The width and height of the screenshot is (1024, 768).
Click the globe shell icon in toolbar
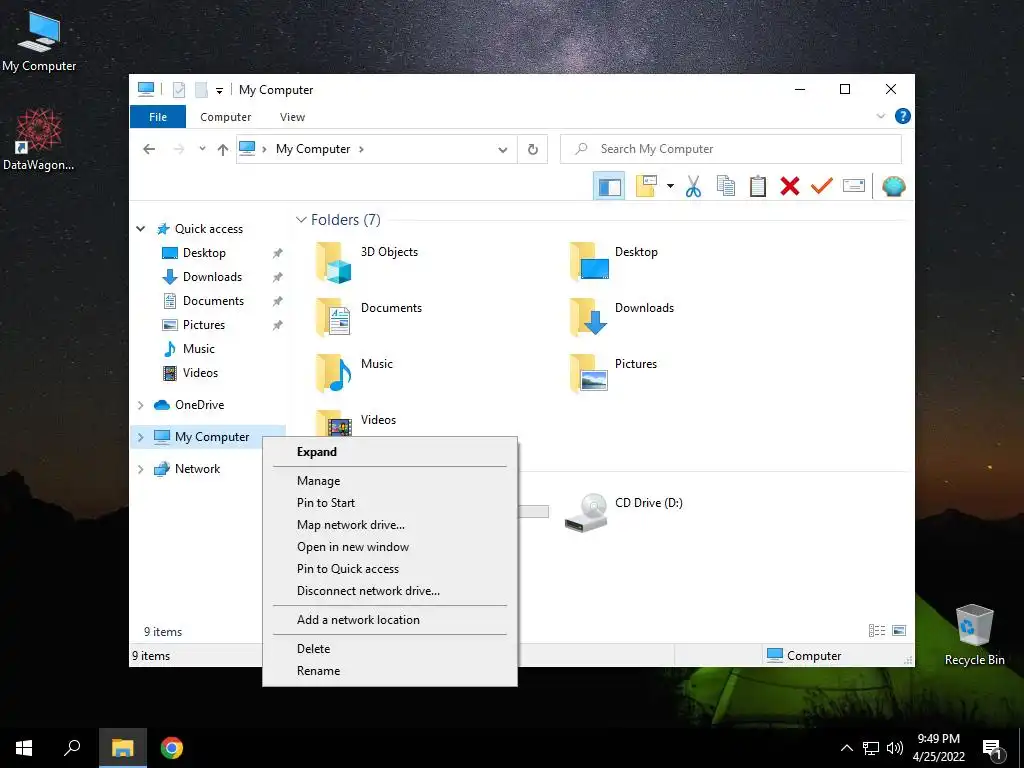coord(893,187)
